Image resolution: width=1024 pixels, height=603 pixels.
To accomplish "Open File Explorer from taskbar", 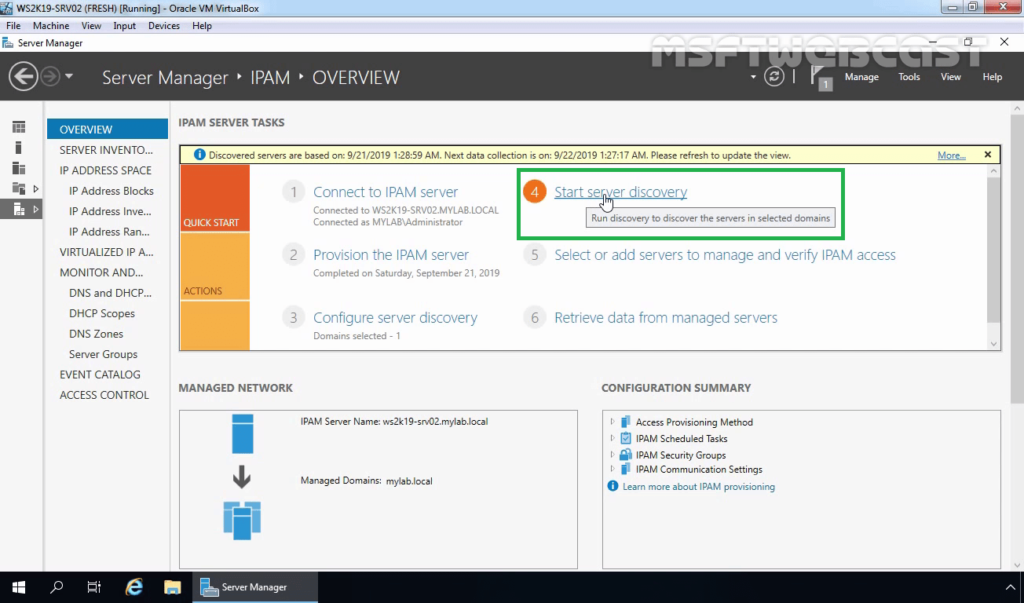I will click(x=172, y=587).
